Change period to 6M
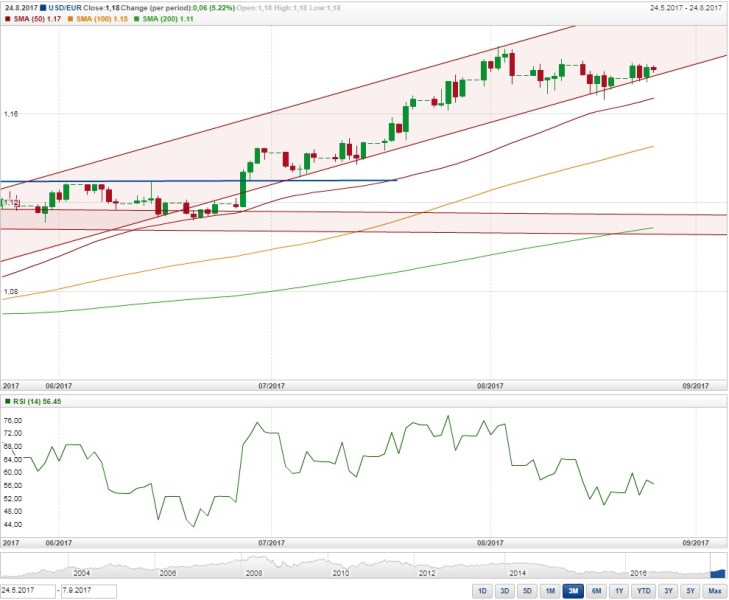The image size is (729, 600). point(597,591)
